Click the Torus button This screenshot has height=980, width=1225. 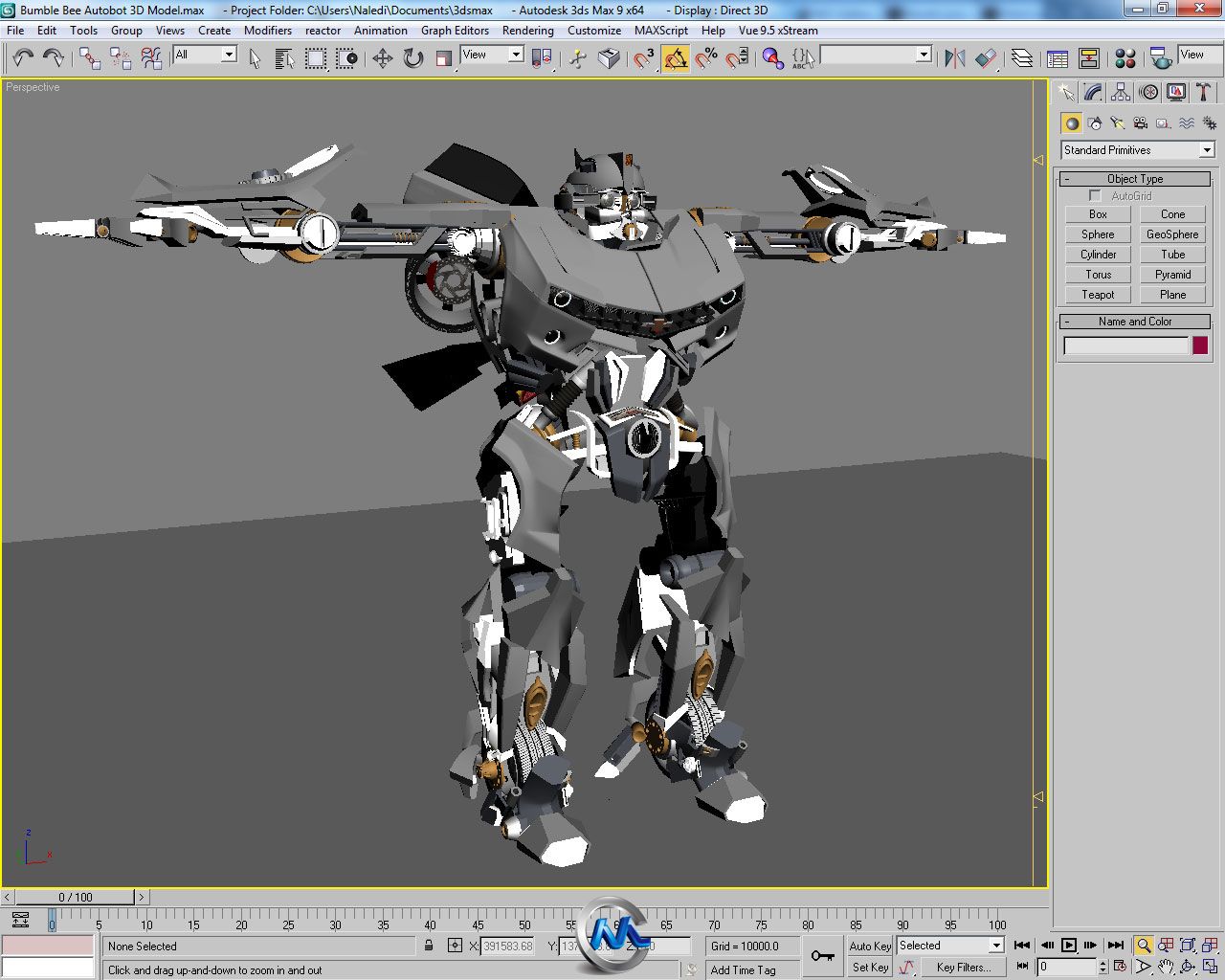click(x=1098, y=275)
